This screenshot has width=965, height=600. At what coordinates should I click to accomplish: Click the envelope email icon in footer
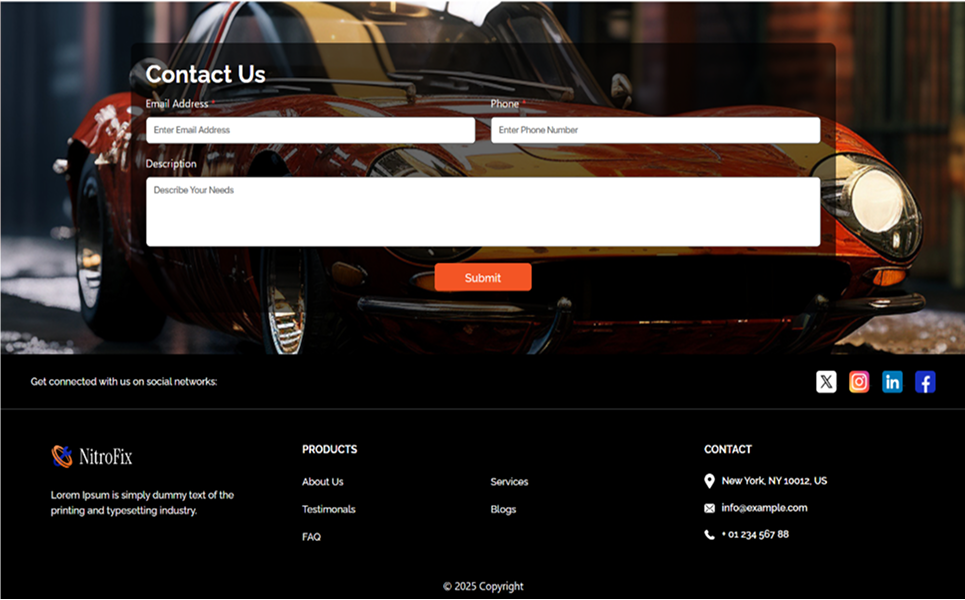tap(709, 508)
